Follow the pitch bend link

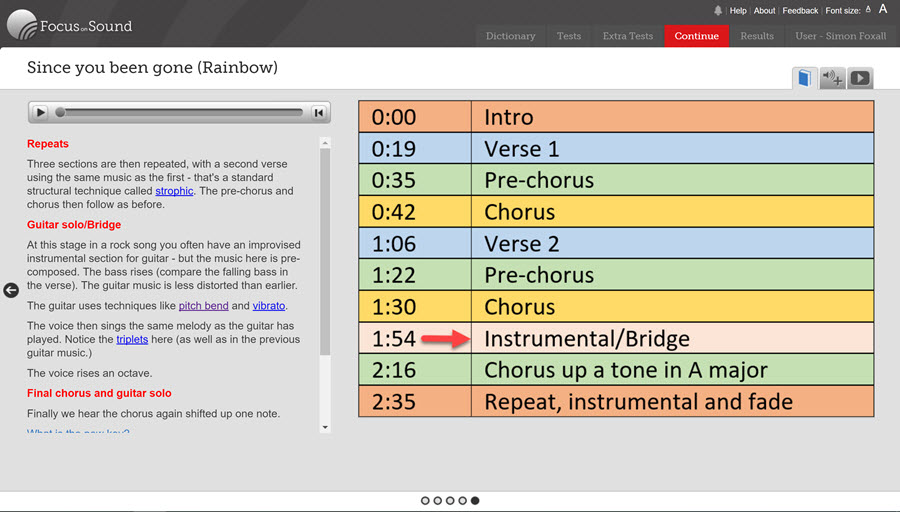coord(203,306)
